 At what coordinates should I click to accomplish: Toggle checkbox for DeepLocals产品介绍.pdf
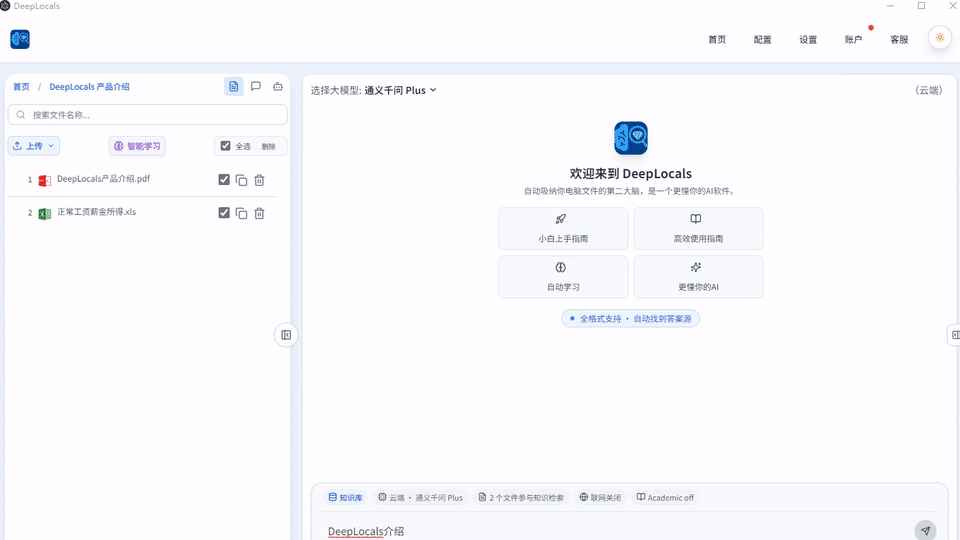[x=224, y=179]
